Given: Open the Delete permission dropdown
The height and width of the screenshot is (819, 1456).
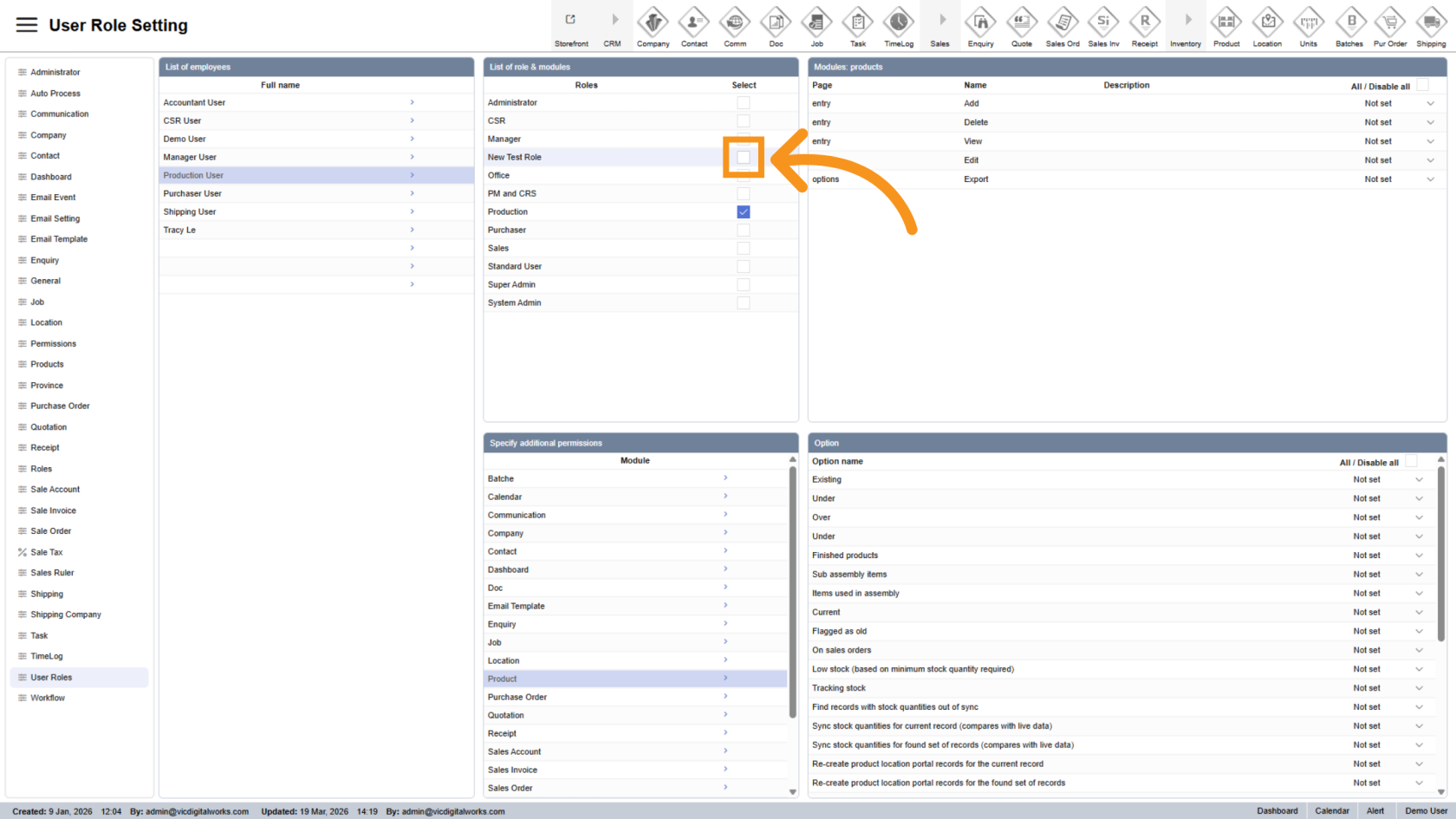Looking at the screenshot, I should pos(1430,122).
